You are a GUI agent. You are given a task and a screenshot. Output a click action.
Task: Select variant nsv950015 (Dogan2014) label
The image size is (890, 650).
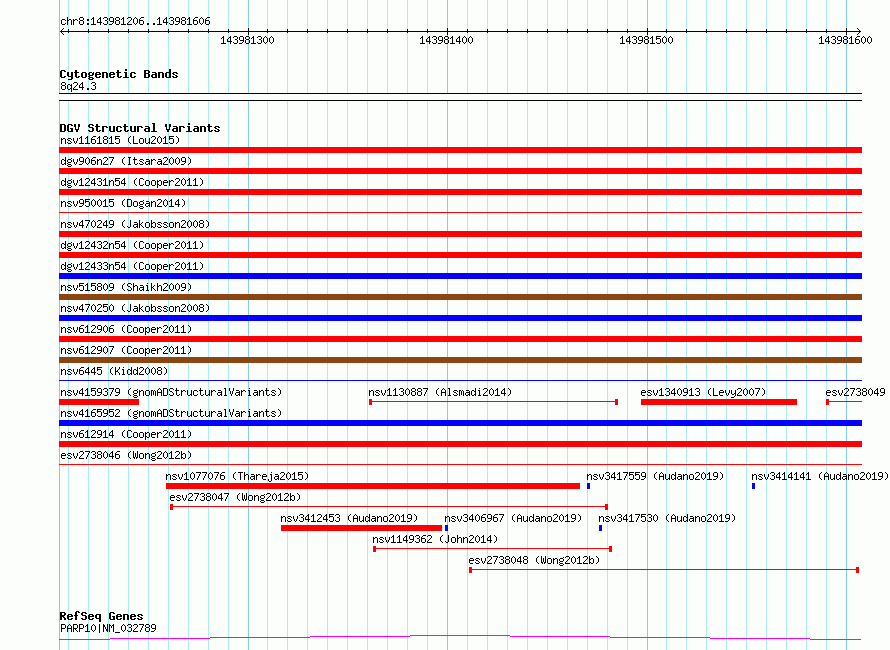point(123,203)
